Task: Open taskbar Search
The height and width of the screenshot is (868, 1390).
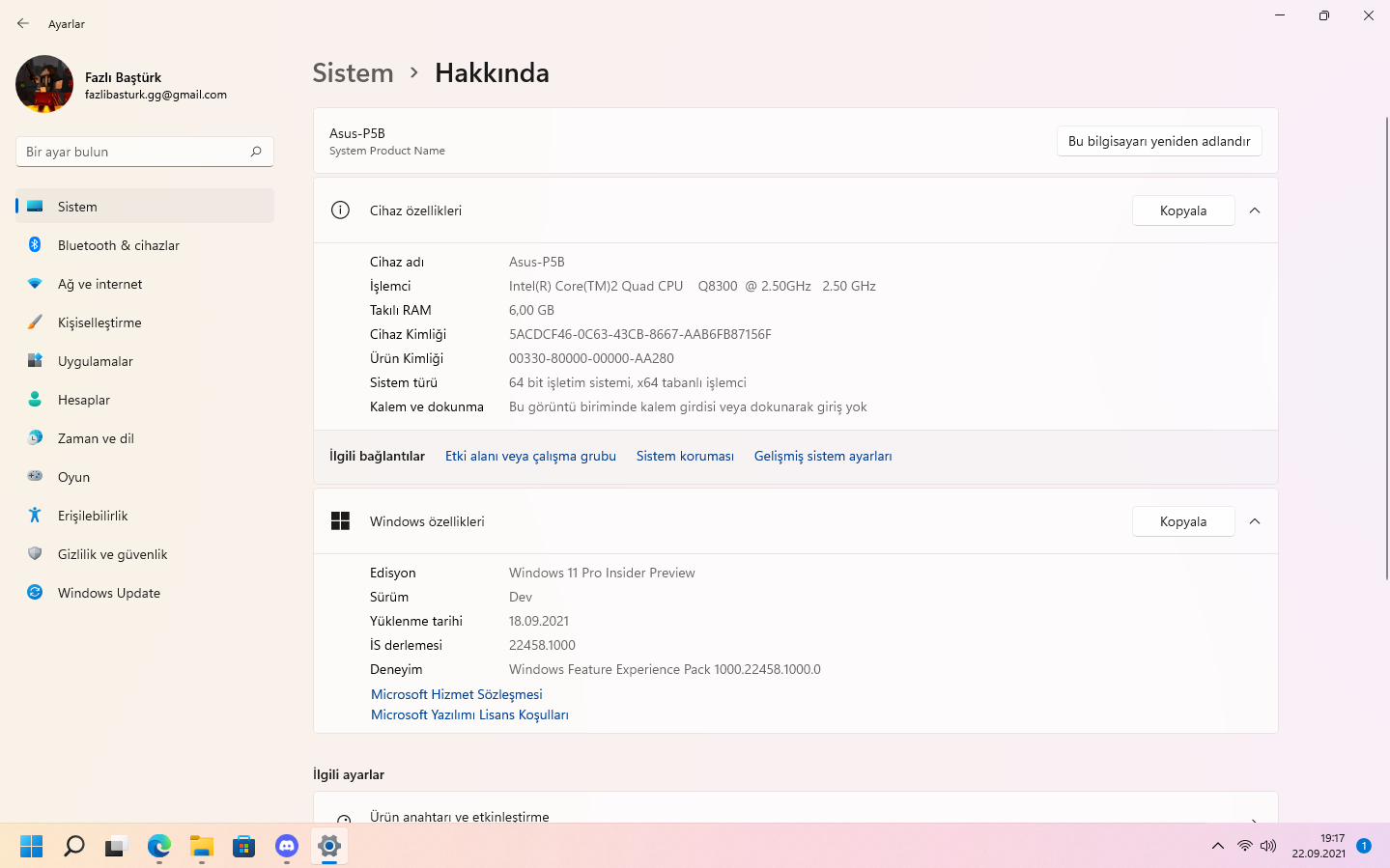Action: click(74, 847)
